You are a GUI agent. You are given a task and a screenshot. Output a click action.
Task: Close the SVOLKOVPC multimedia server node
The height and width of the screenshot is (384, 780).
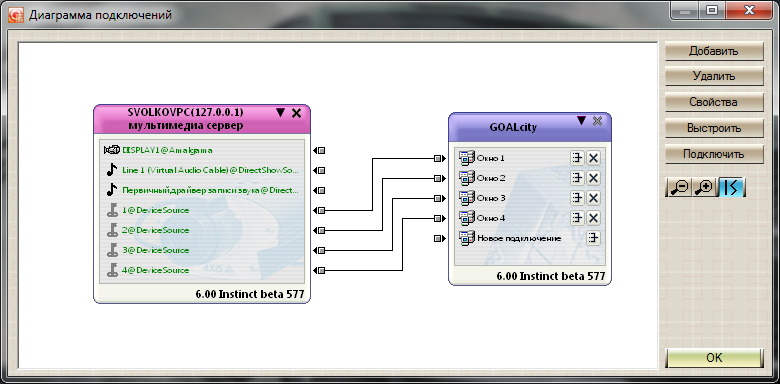tap(296, 113)
